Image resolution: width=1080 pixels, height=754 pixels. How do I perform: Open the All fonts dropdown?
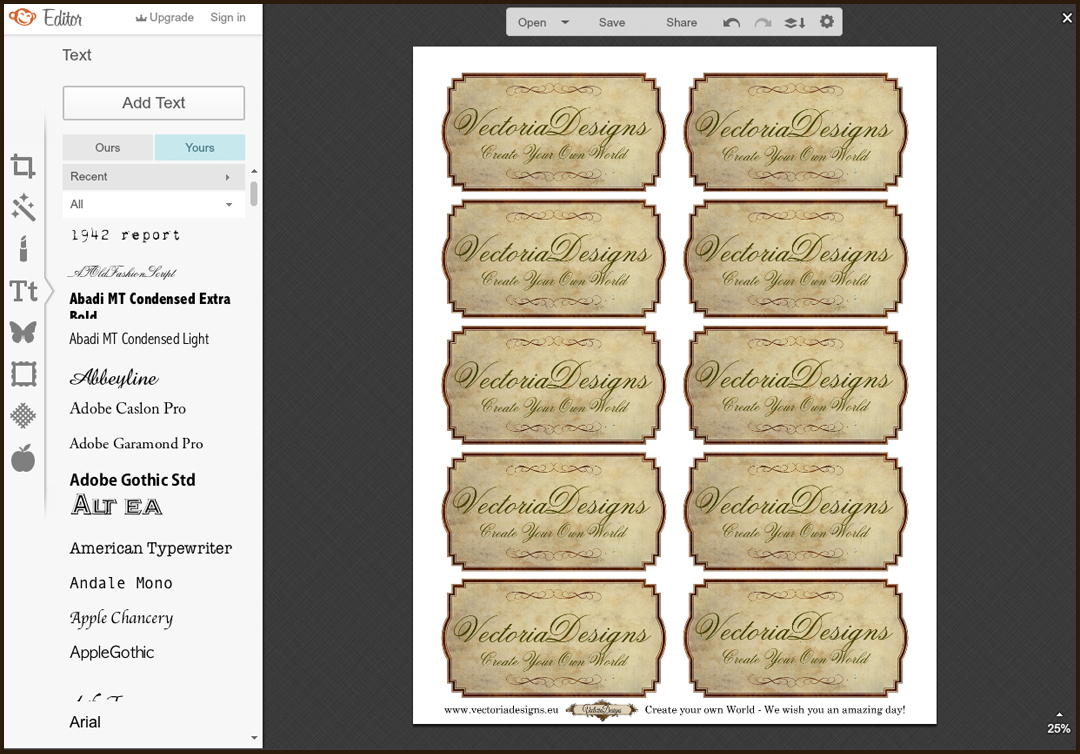pos(154,205)
